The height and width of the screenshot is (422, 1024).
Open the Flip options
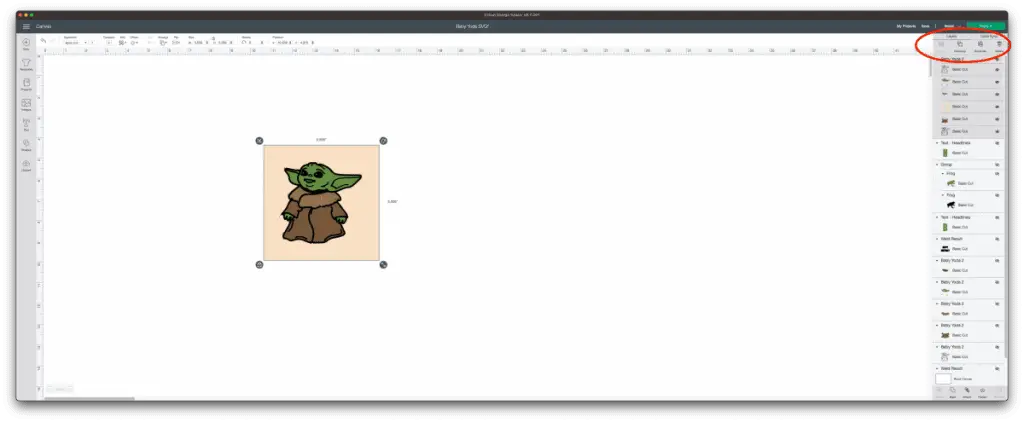(176, 42)
